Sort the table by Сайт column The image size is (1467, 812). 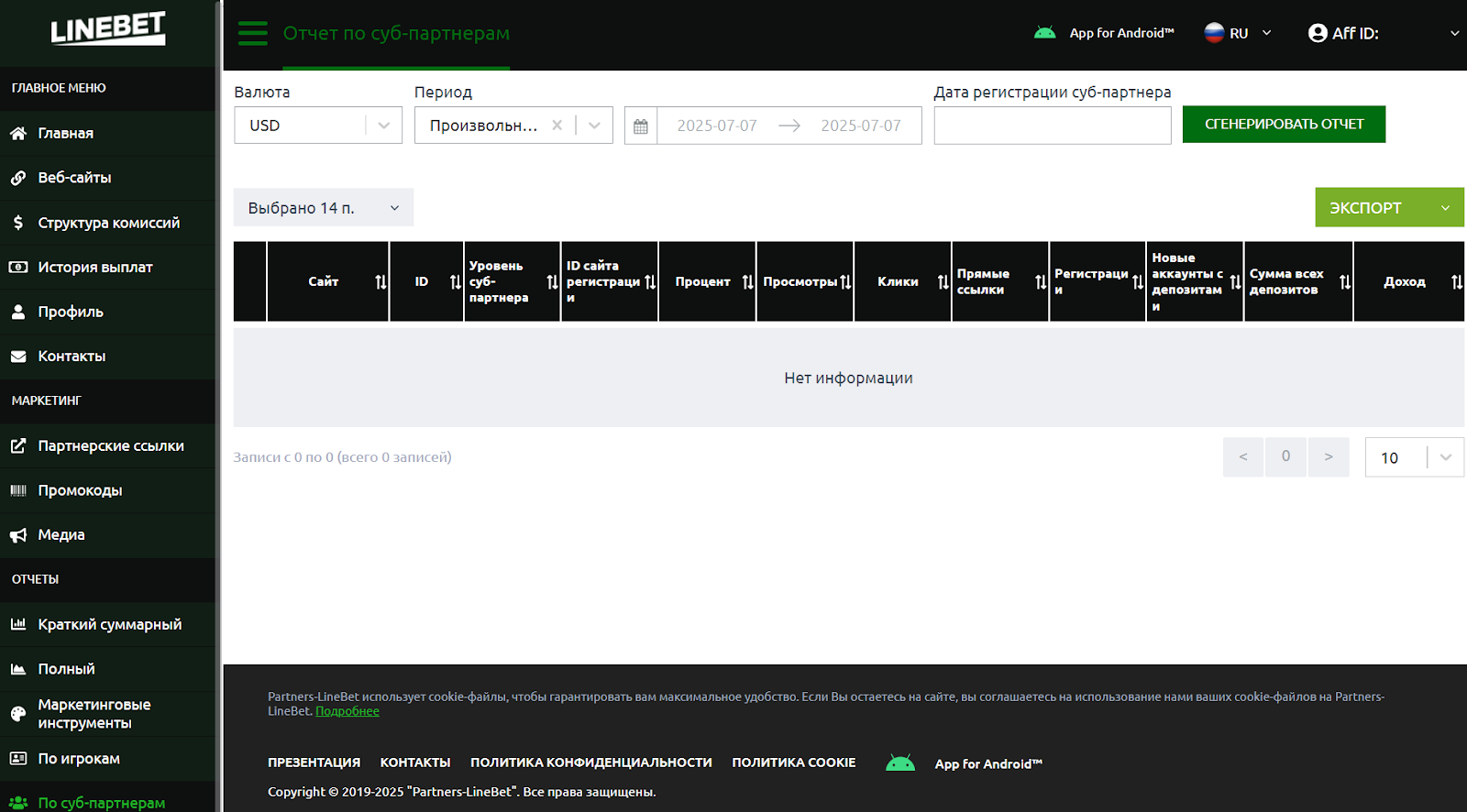[x=381, y=282]
